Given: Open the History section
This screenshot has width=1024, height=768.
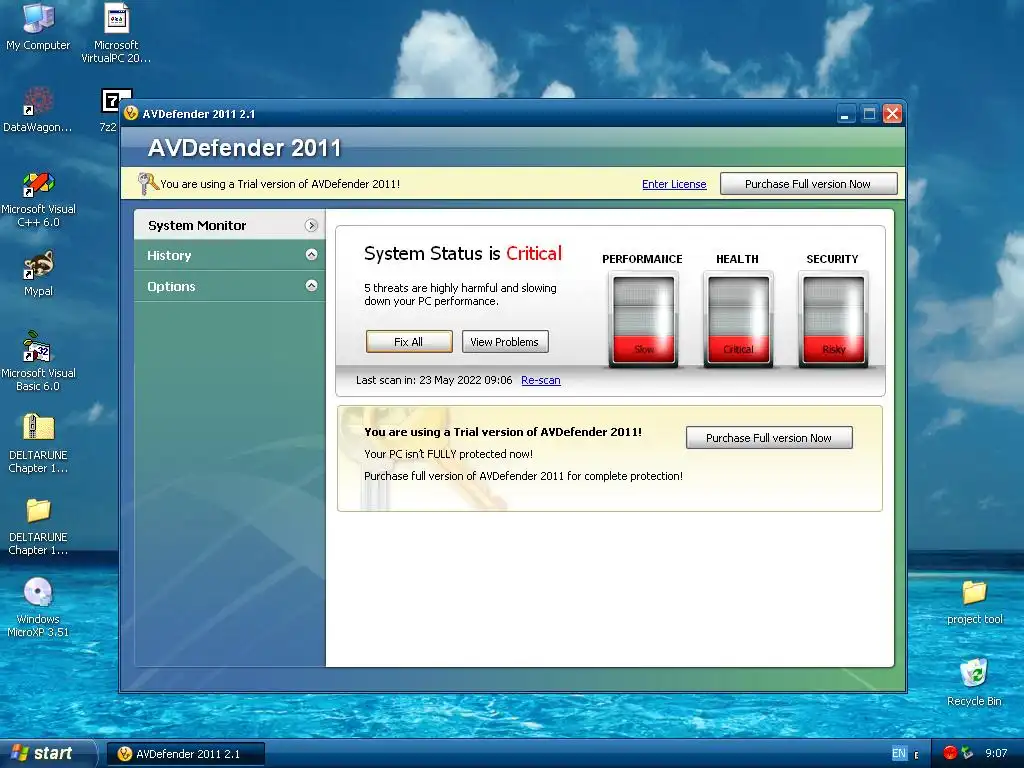Looking at the screenshot, I should pyautogui.click(x=229, y=255).
